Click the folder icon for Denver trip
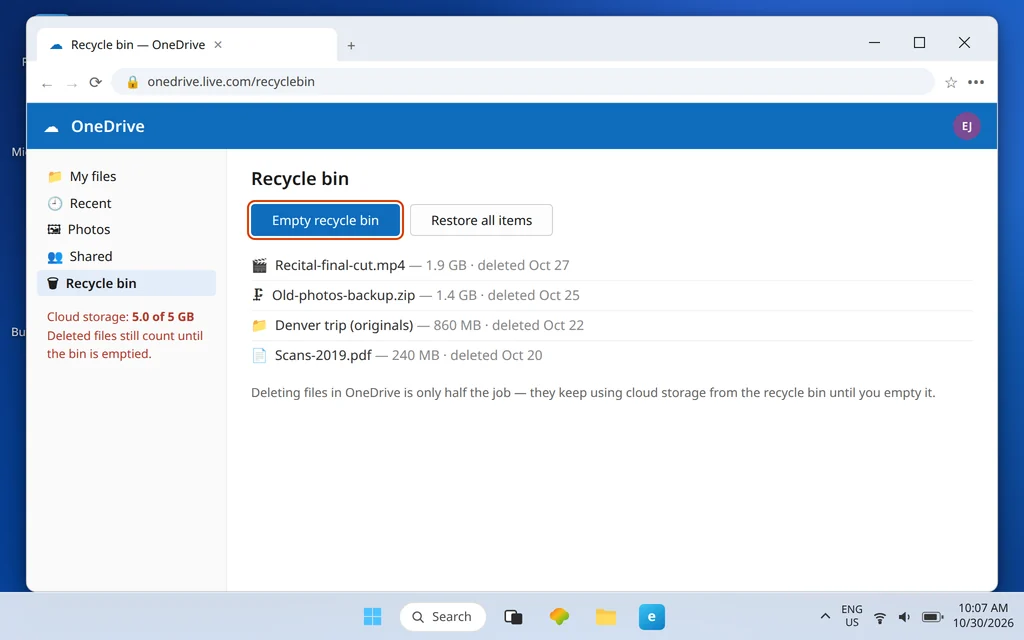 (x=259, y=325)
